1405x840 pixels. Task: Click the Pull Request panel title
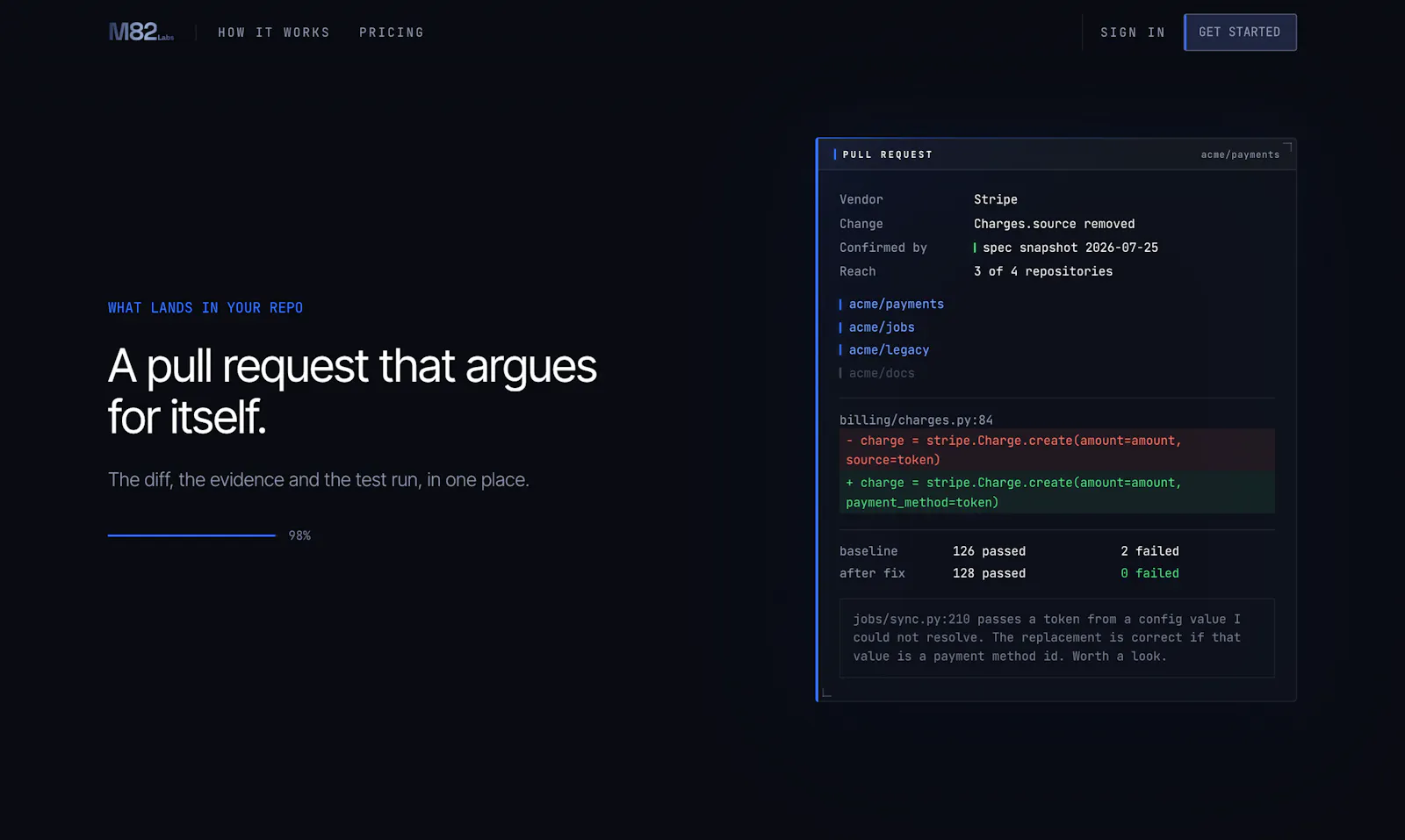pos(887,154)
